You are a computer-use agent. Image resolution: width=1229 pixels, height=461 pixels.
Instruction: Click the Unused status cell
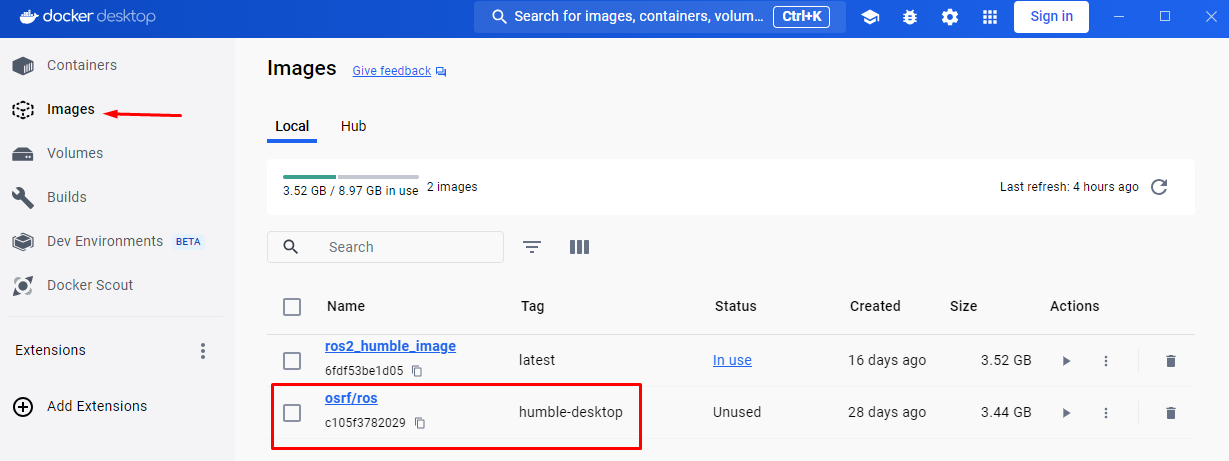coord(737,412)
